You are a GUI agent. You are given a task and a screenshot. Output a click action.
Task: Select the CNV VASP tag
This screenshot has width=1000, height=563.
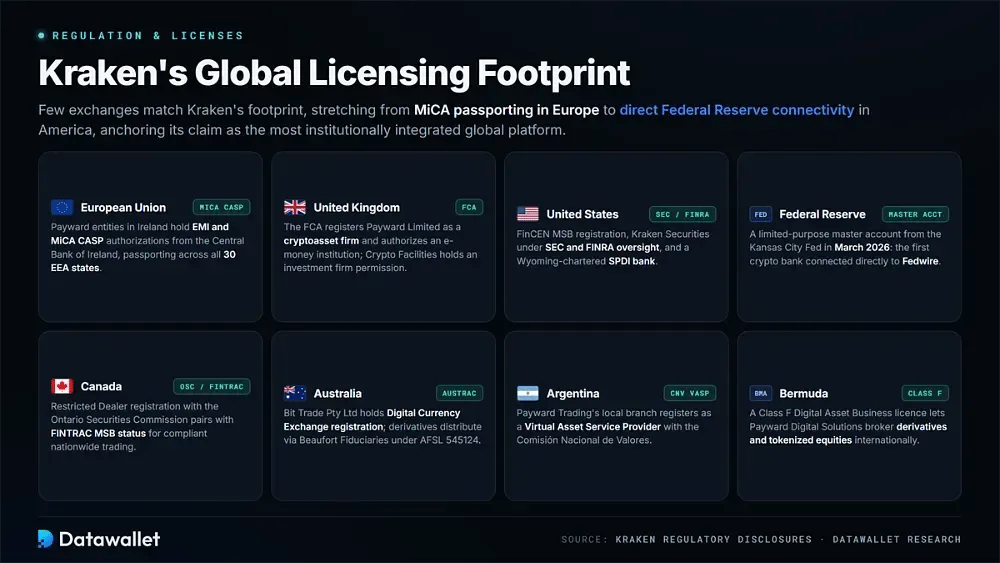coord(689,393)
